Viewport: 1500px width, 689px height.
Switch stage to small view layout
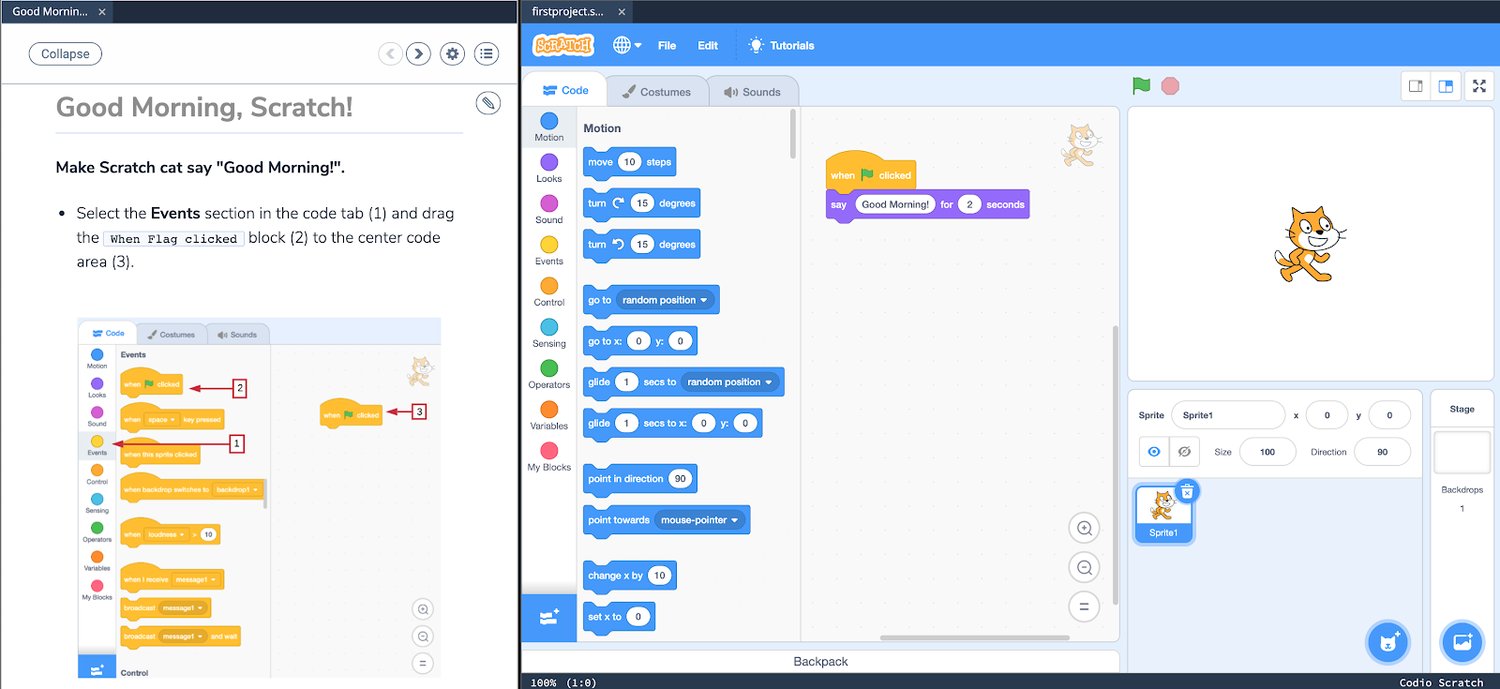[x=1416, y=86]
